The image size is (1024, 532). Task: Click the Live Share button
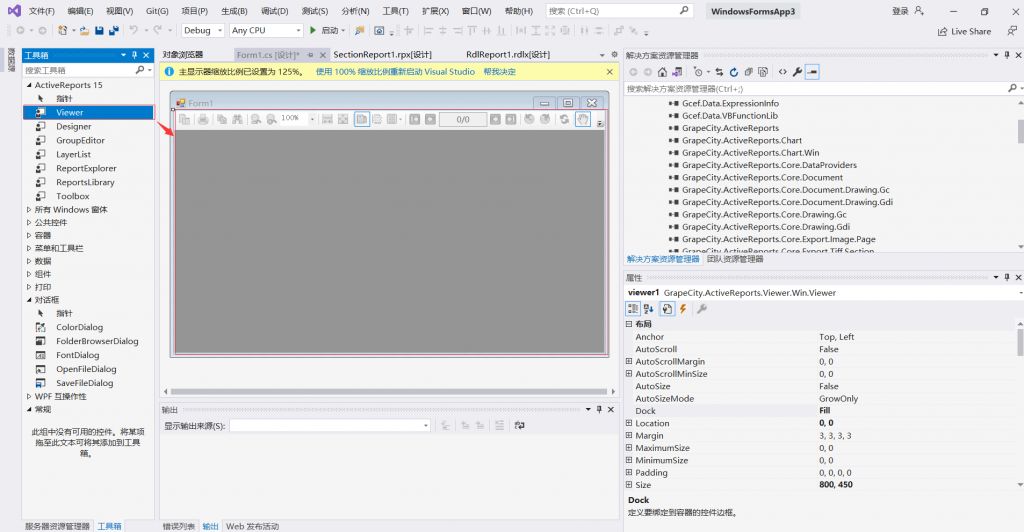click(964, 31)
